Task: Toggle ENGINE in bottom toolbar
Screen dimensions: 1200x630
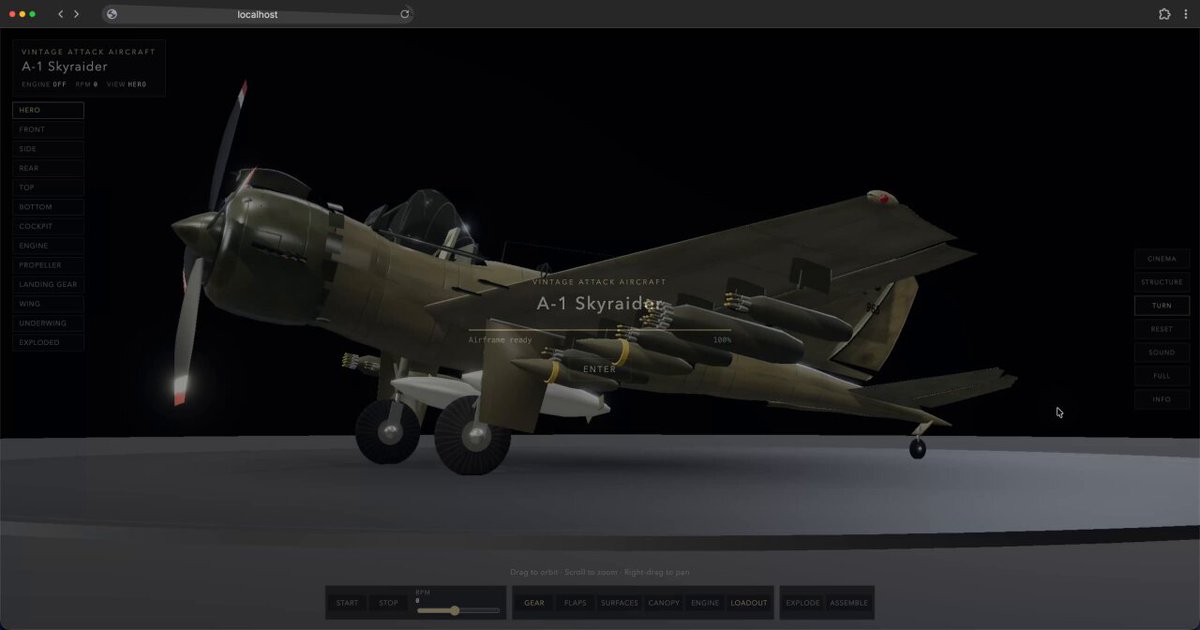Action: pyautogui.click(x=705, y=603)
